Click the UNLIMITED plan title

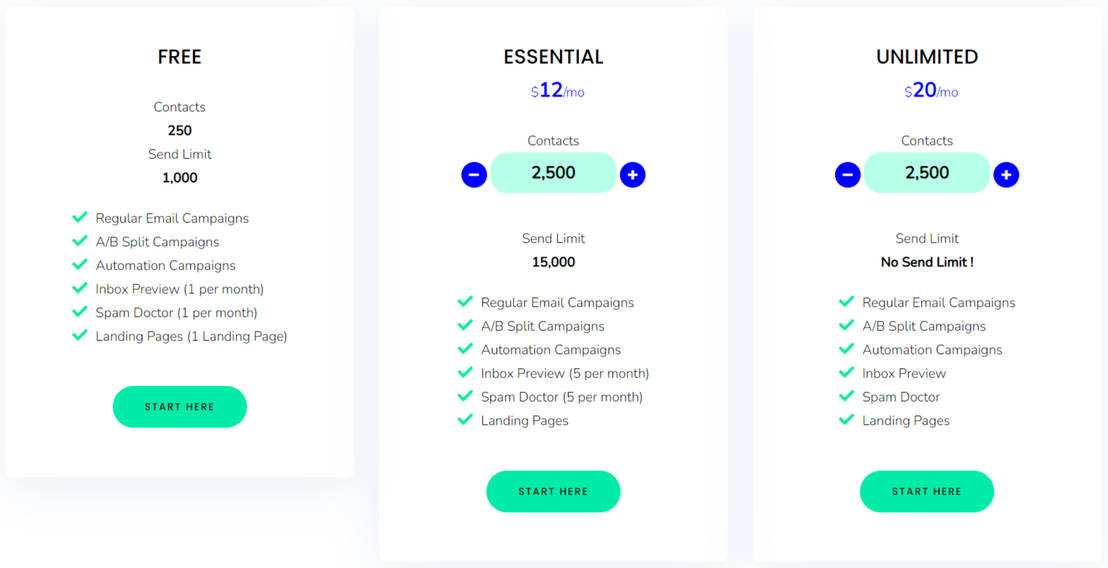tap(927, 57)
